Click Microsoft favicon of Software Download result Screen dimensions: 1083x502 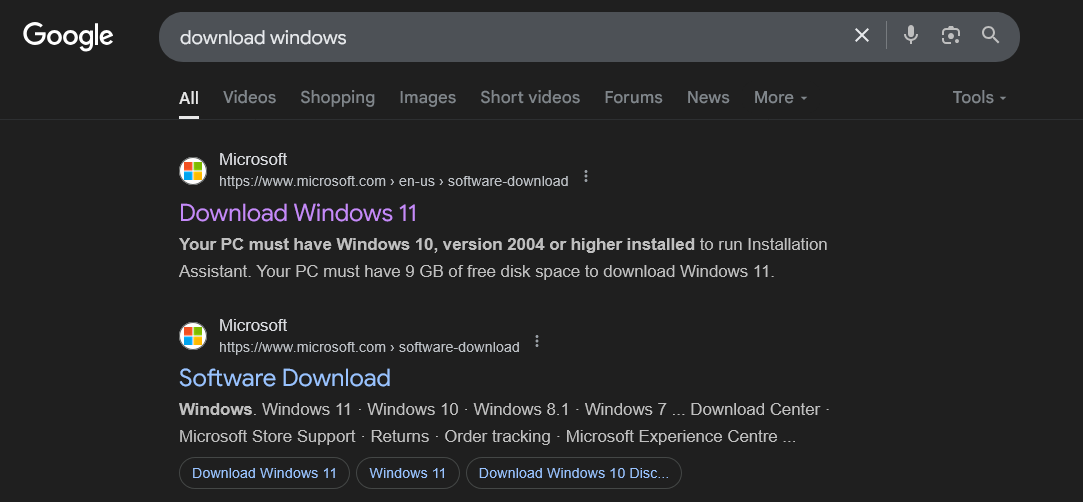click(x=193, y=336)
